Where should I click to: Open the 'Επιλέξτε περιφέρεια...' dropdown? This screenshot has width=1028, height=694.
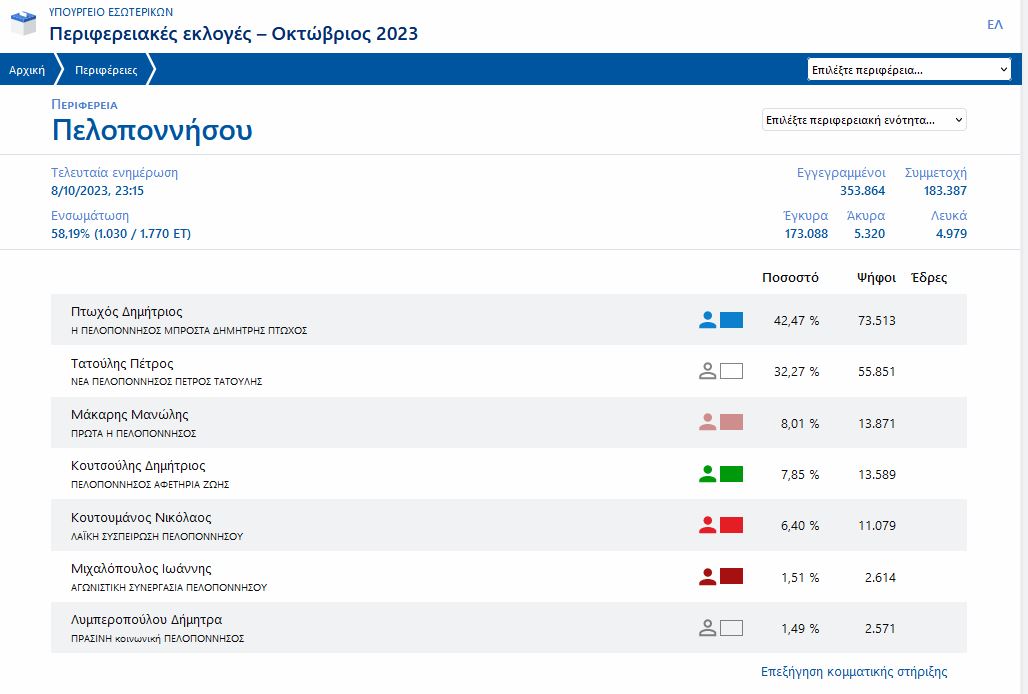tap(909, 70)
